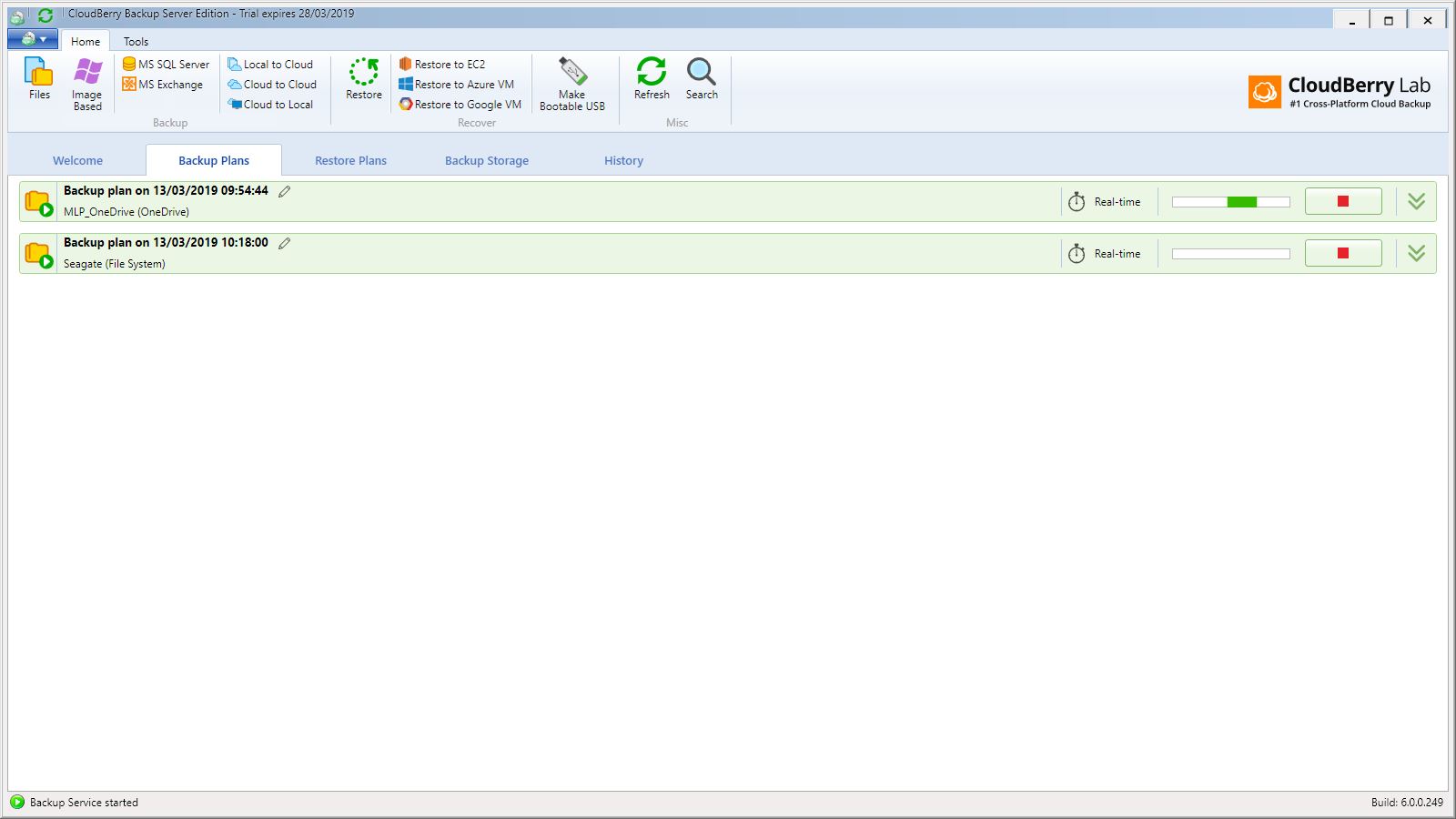Image resolution: width=1456 pixels, height=819 pixels.
Task: Click the MLP_OneDrive plan progress bar
Action: tap(1231, 202)
